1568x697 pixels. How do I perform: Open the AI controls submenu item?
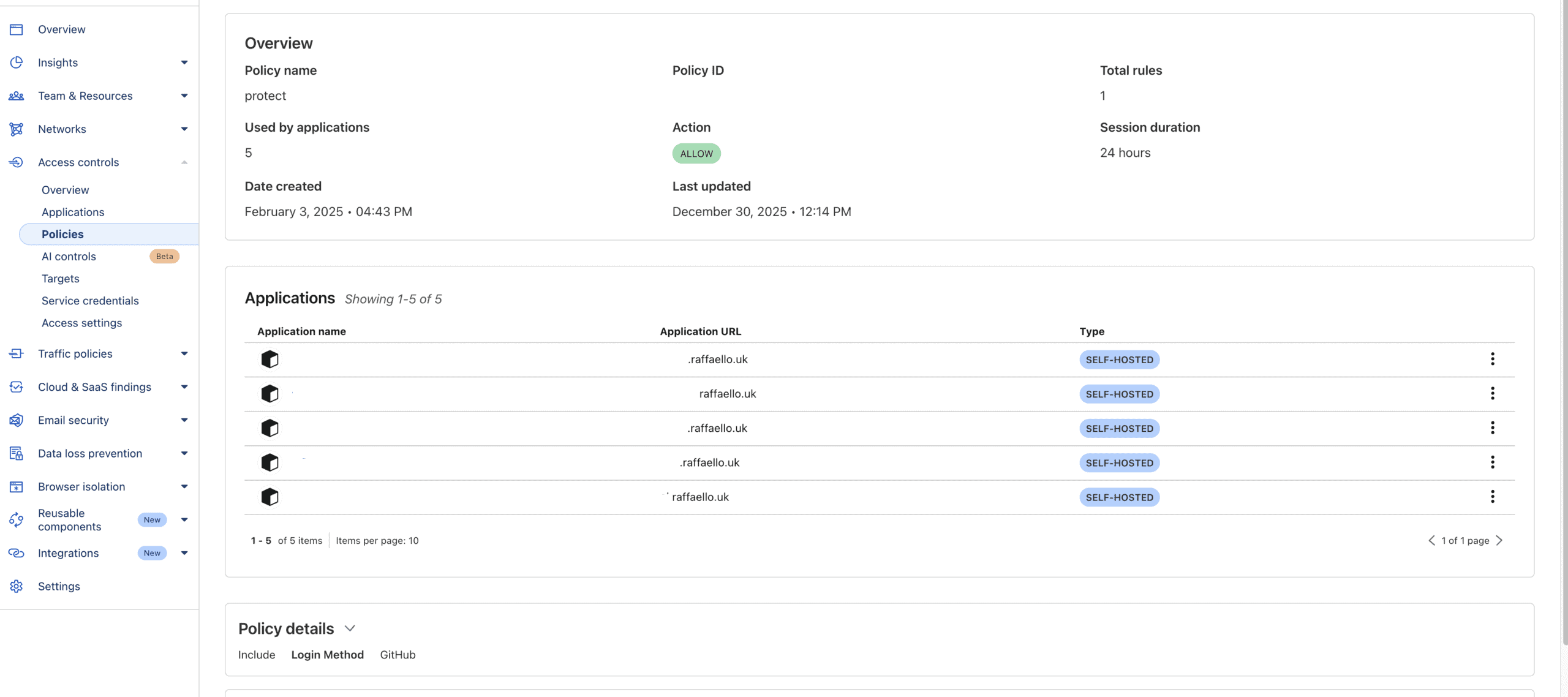tap(69, 257)
